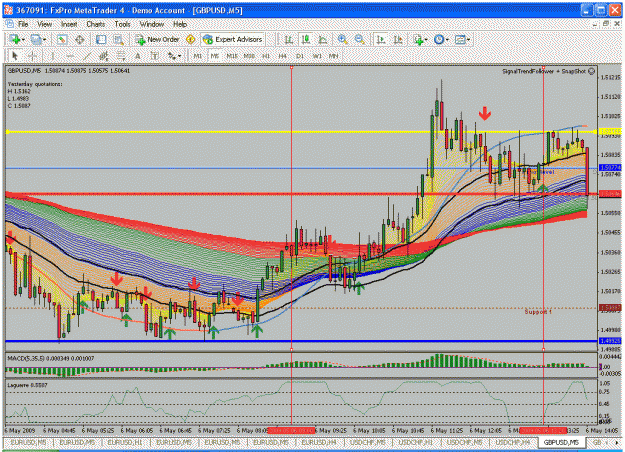Screen dimensions: 625x452
Task: Expand the Arrows tool dropdown arrow
Action: [x=180, y=56]
